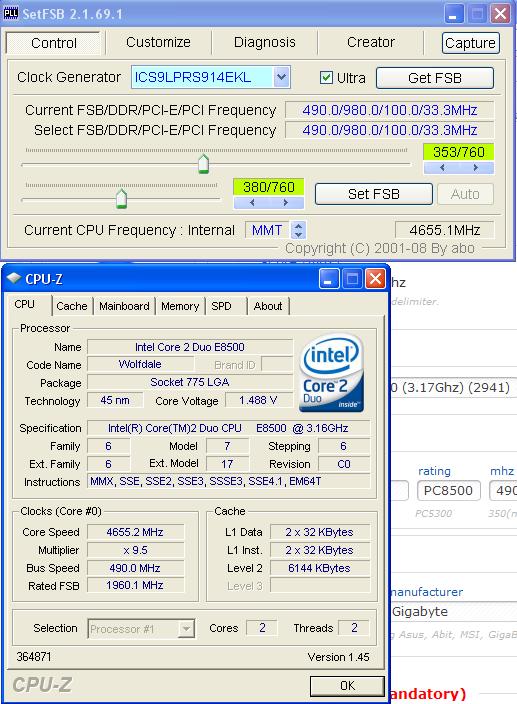Open the Memory tab in CPU-Z
The height and width of the screenshot is (704, 517).
[x=180, y=306]
